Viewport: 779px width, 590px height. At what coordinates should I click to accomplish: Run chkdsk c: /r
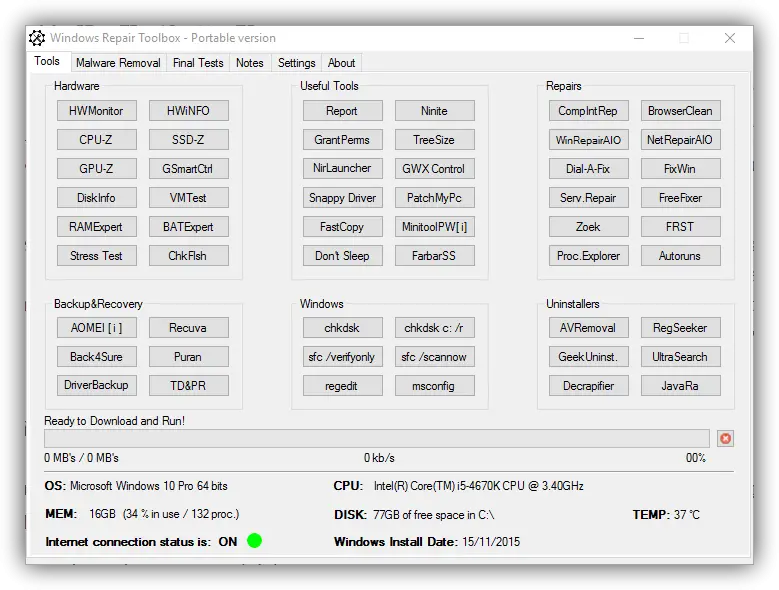435,328
